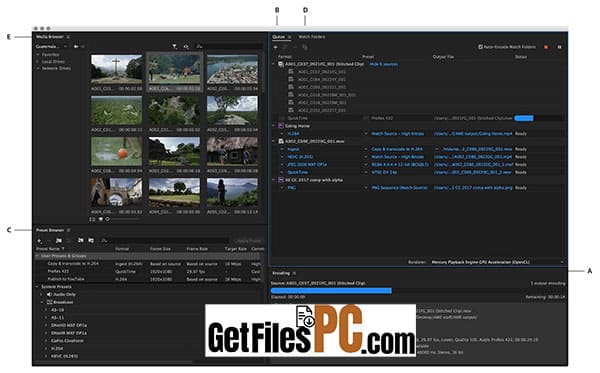The width and height of the screenshot is (600, 373).
Task: Click the red Stop Queue button
Action: [x=546, y=47]
